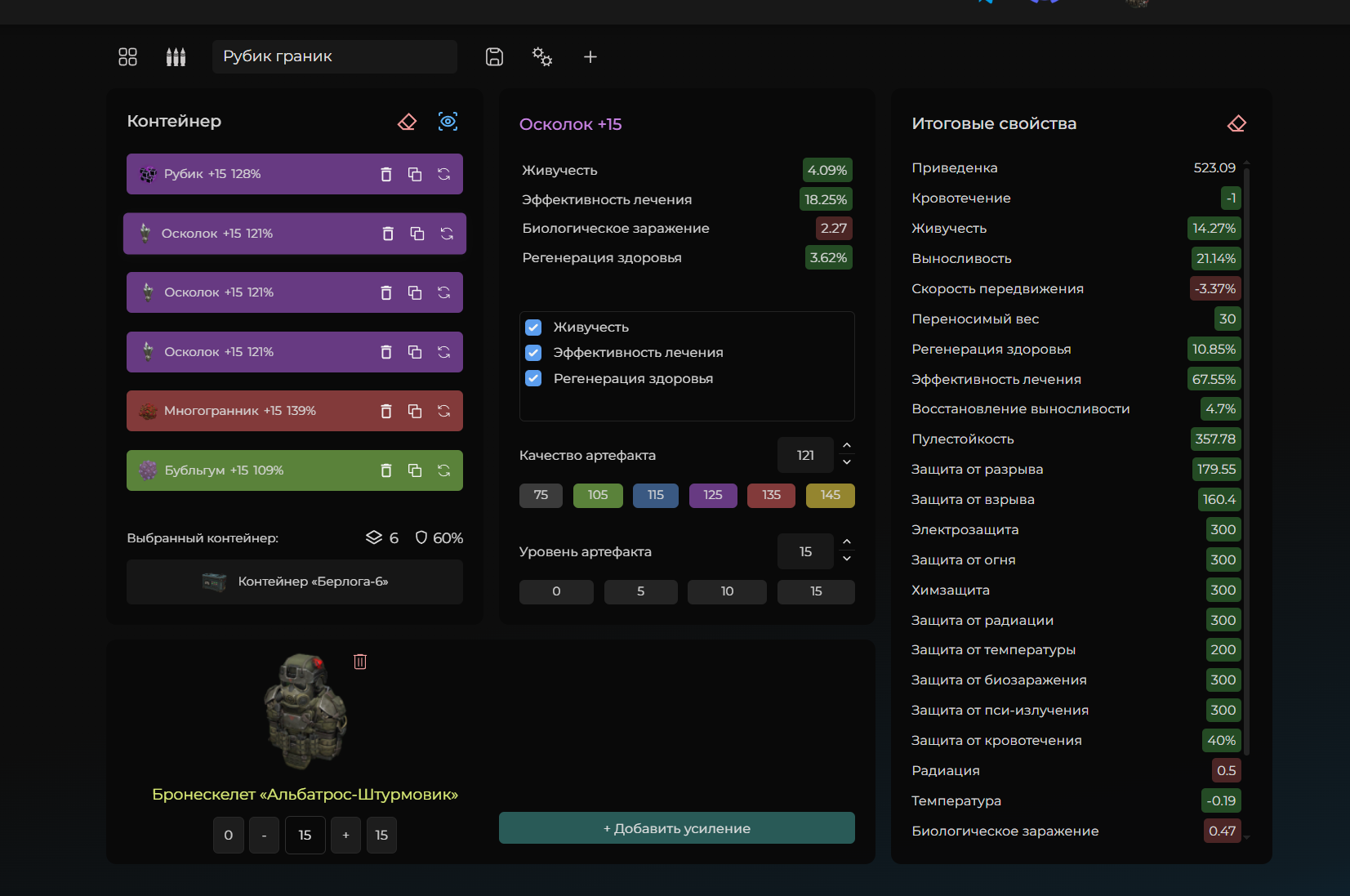This screenshot has height=896, width=1350.
Task: Replace the Рубик +15 128% artifact
Action: pos(443,174)
